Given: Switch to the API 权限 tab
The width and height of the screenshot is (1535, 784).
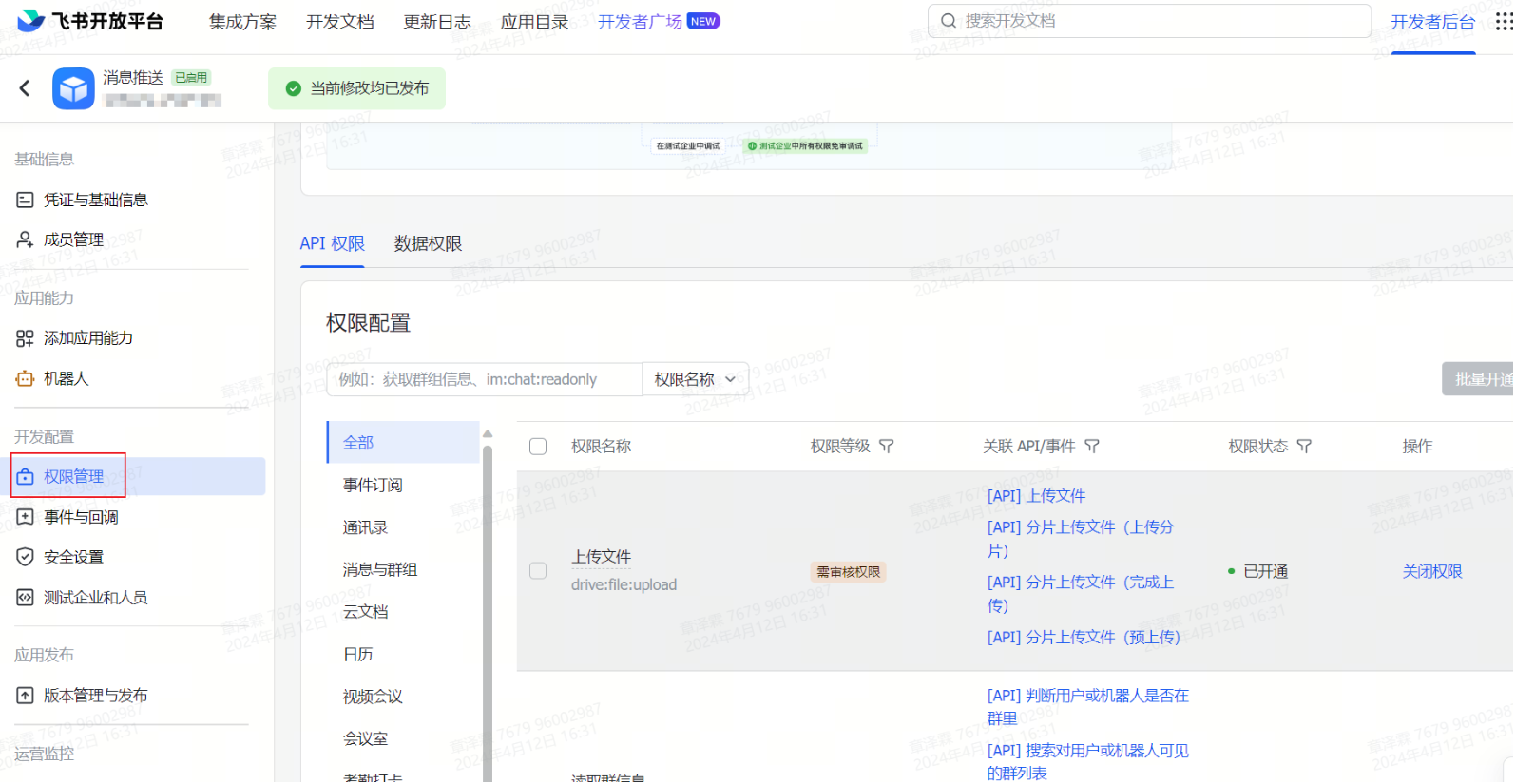Looking at the screenshot, I should (x=332, y=243).
